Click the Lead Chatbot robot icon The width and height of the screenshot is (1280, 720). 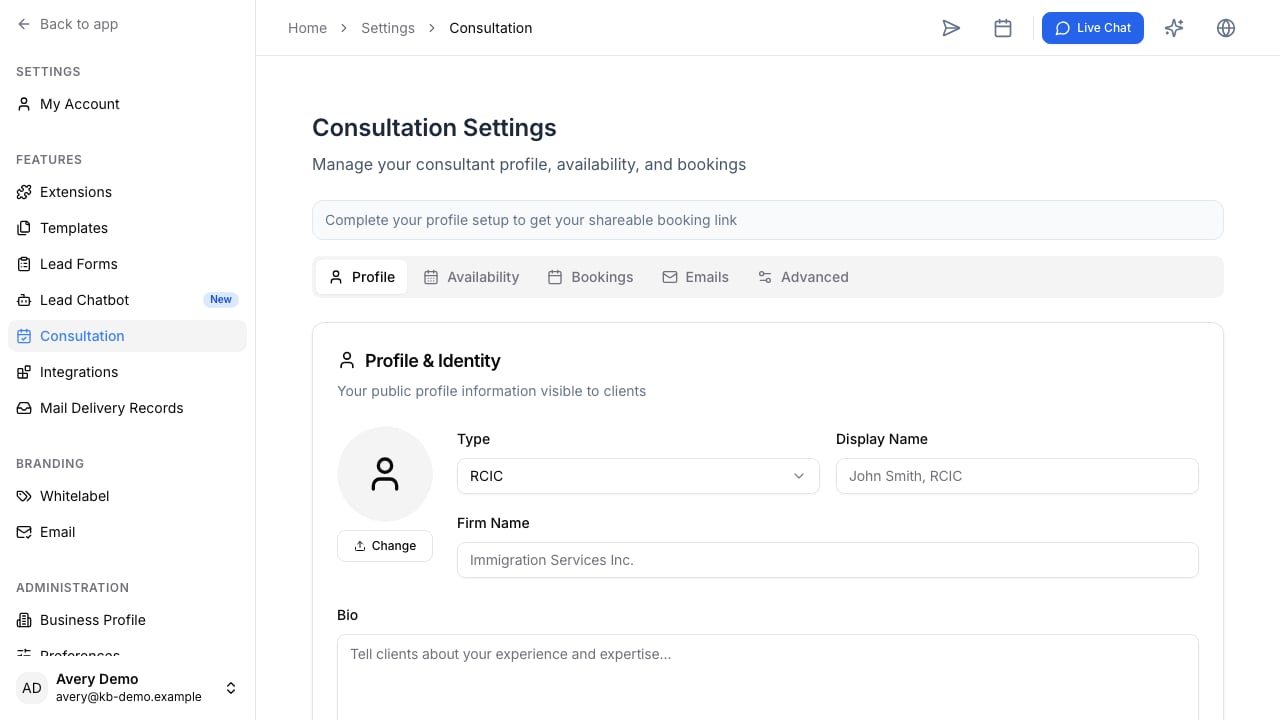(x=24, y=300)
